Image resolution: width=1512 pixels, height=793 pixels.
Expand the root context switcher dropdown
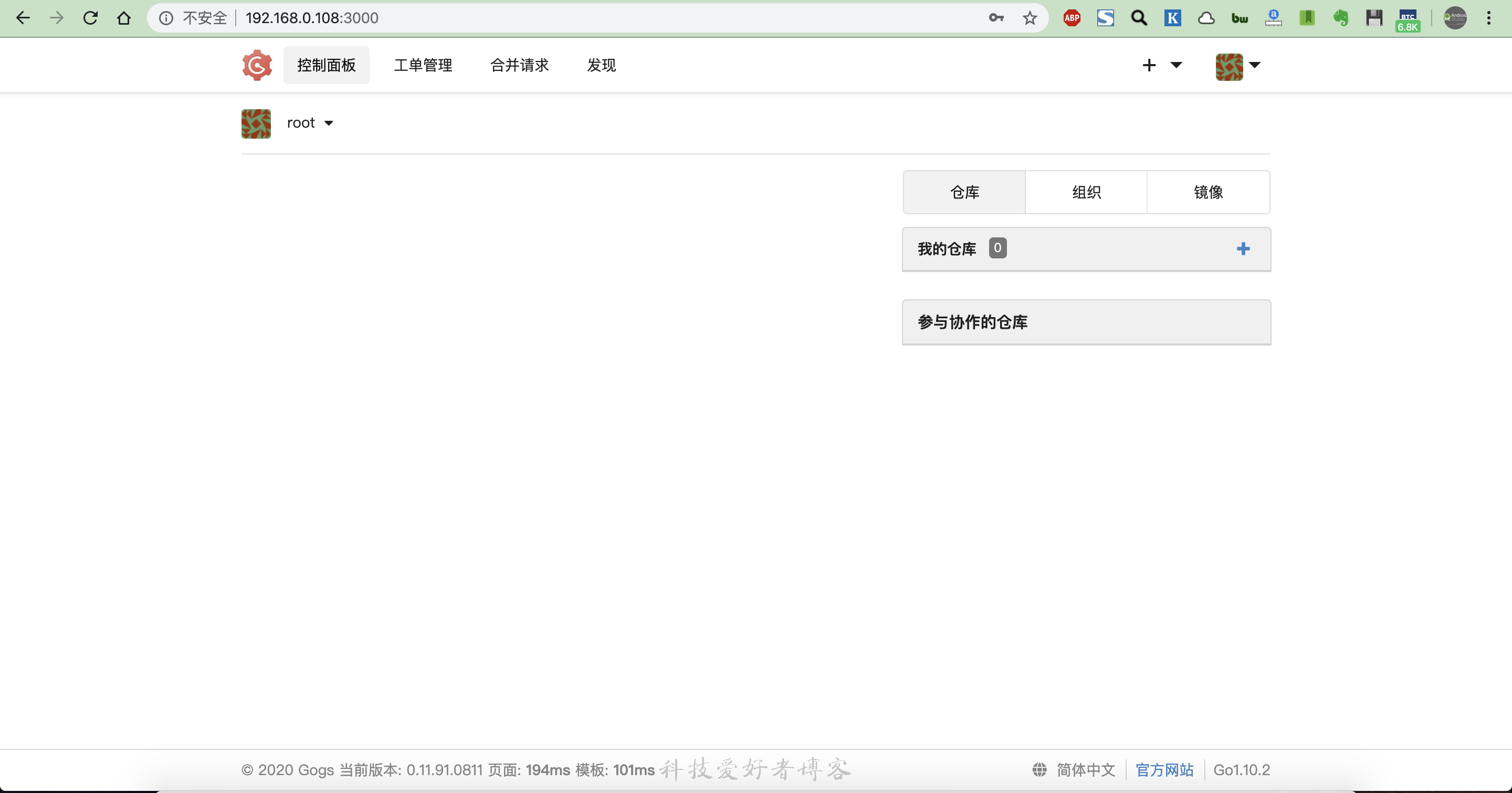pyautogui.click(x=310, y=123)
